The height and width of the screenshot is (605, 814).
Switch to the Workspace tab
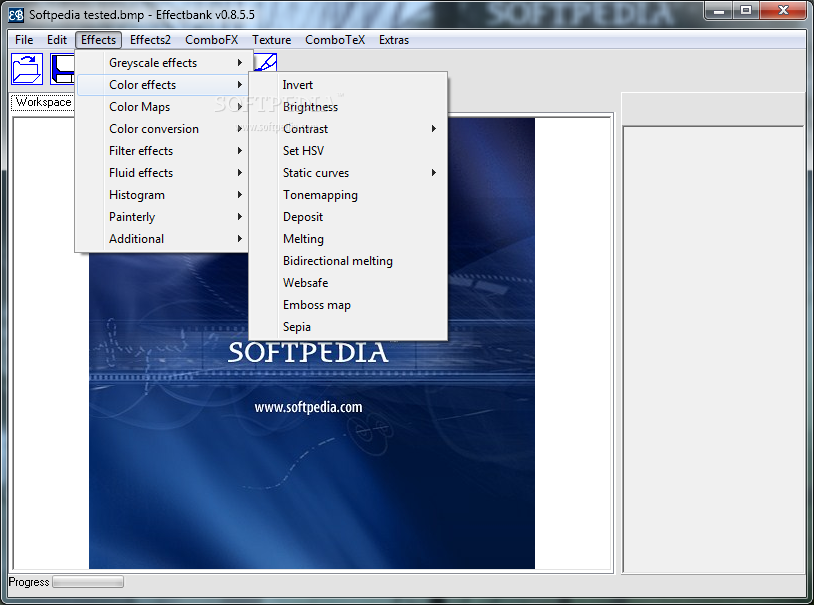click(x=43, y=102)
